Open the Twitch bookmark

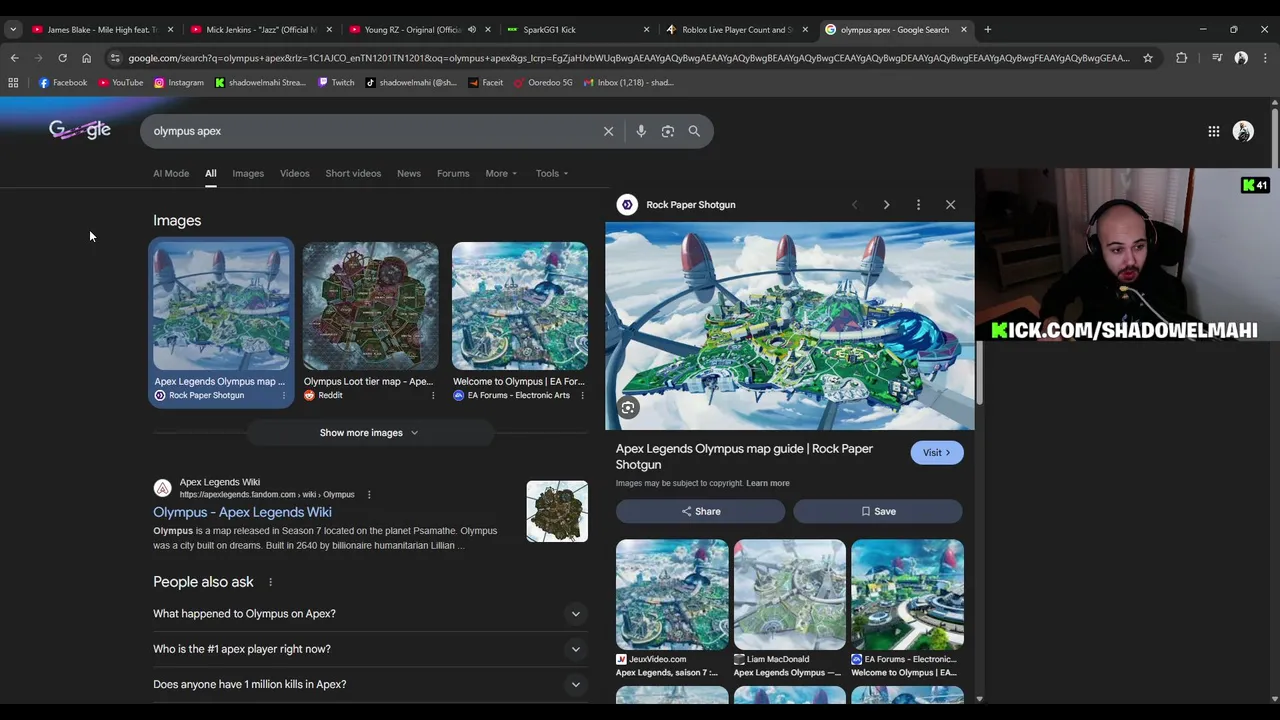pyautogui.click(x=336, y=82)
